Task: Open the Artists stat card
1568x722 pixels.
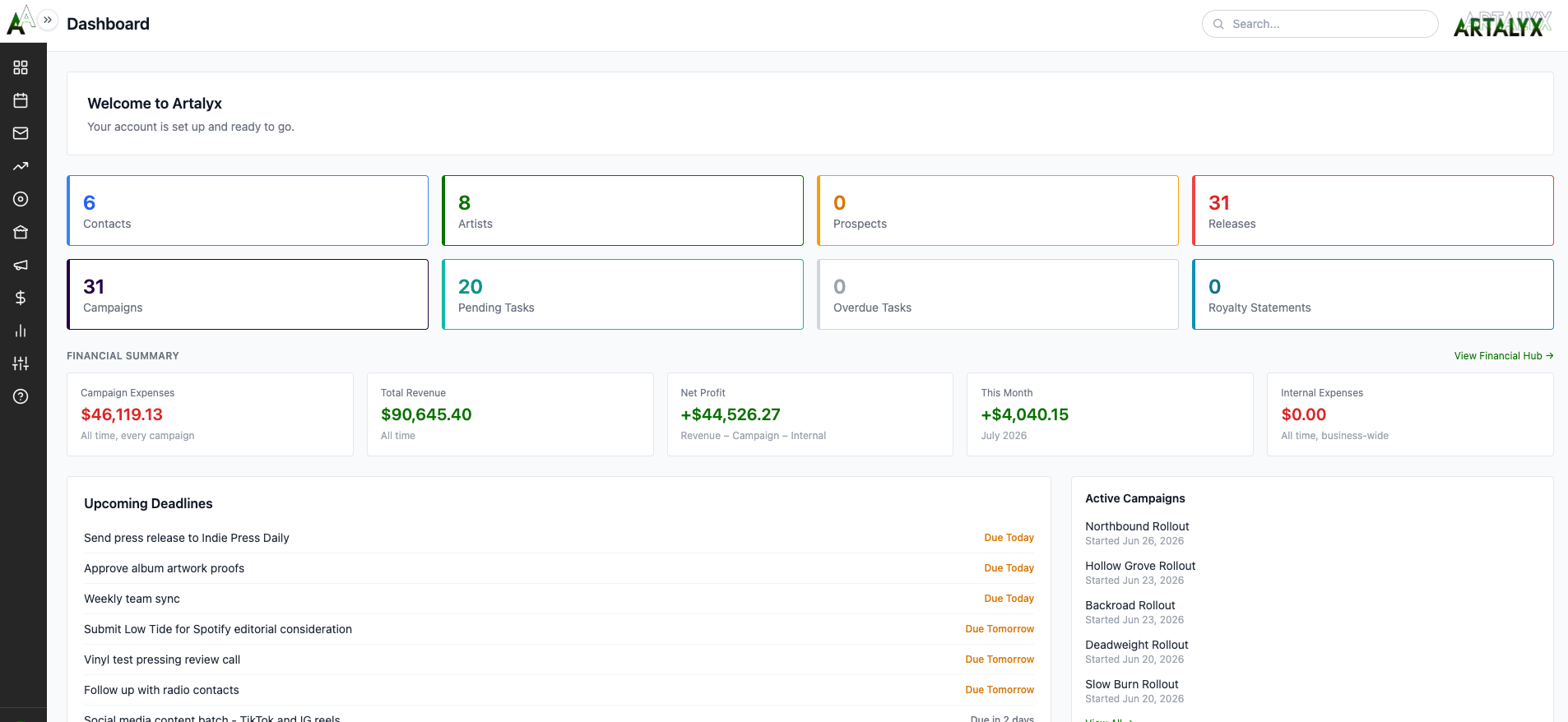Action: pos(623,211)
